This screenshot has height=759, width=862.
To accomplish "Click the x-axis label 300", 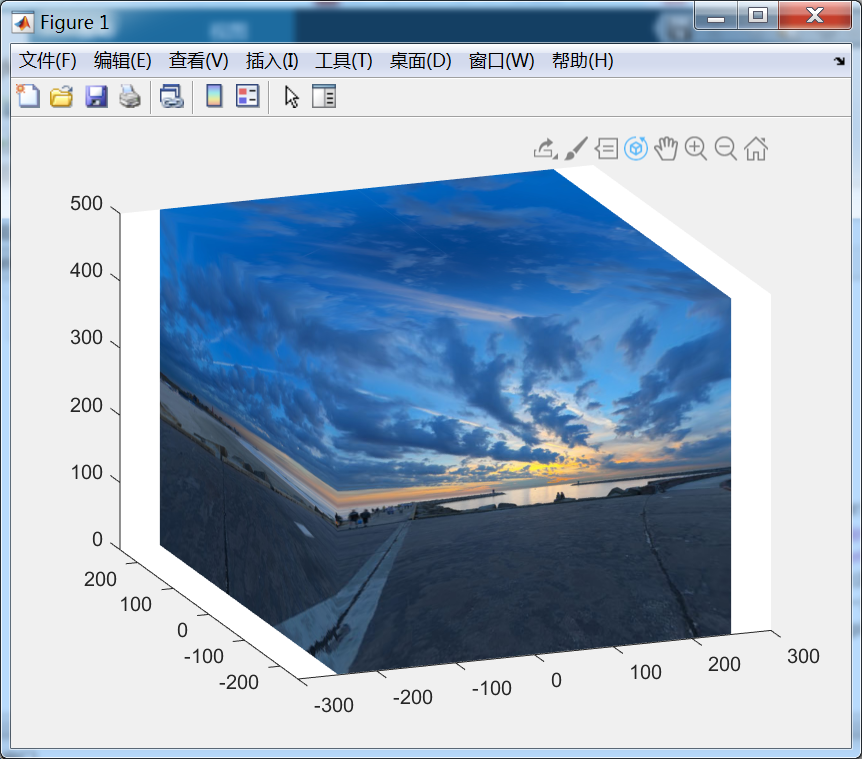I will click(x=803, y=656).
